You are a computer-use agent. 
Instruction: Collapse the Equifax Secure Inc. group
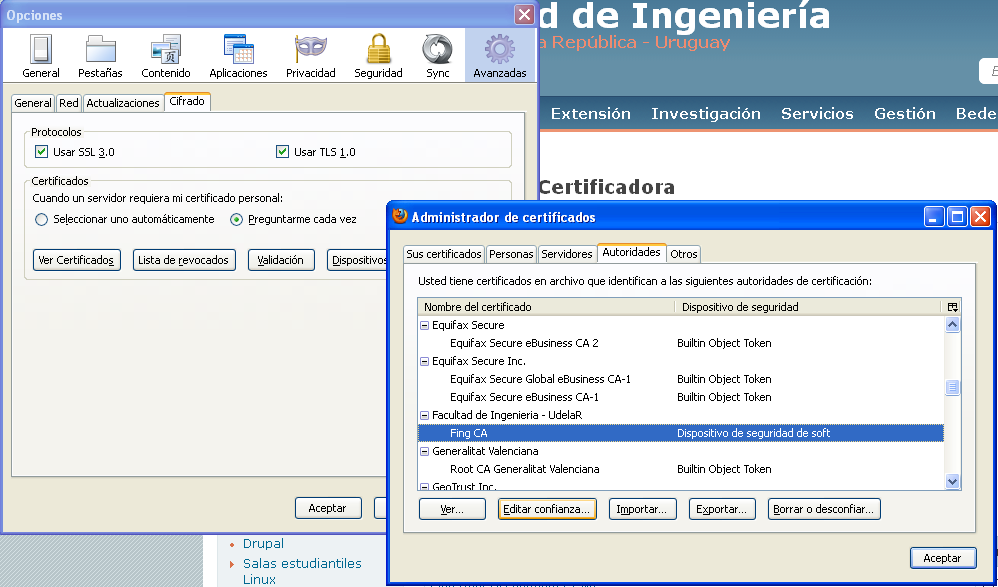425,361
